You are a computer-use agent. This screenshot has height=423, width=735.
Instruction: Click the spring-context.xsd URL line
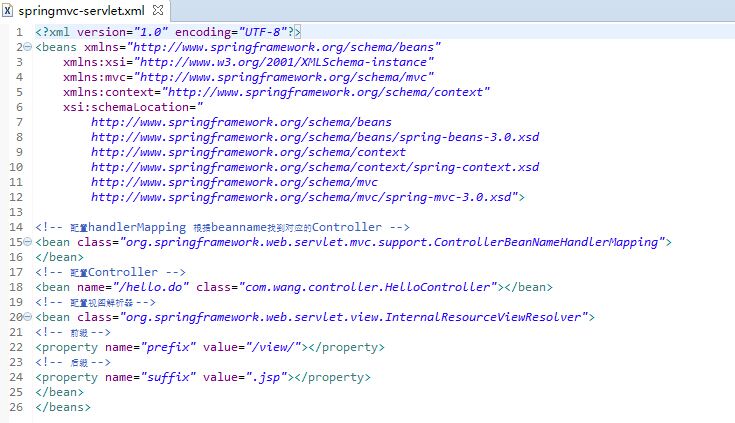point(315,167)
